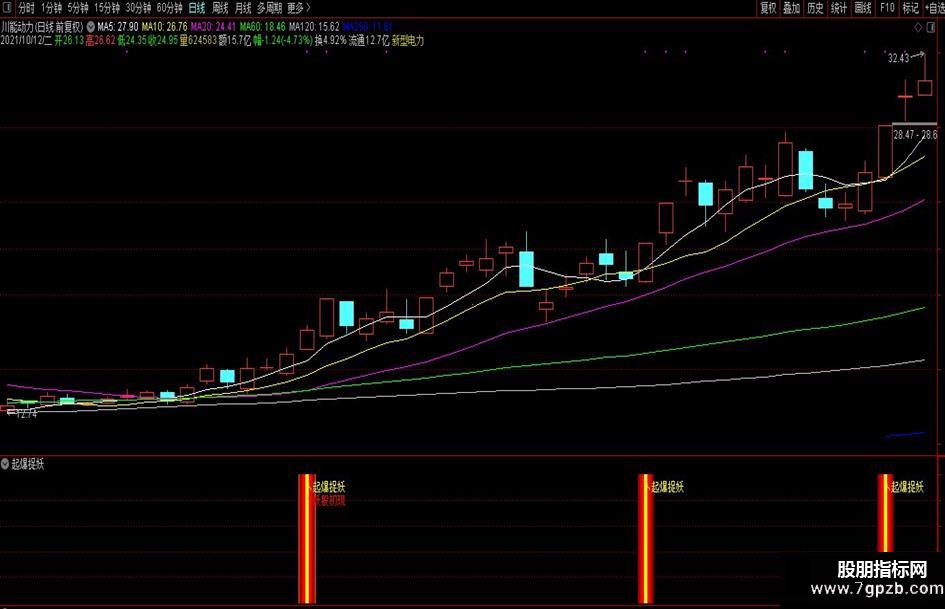Viewport: 945px width, 609px height.
Task: Click the 32.43 high price label
Action: (x=898, y=58)
